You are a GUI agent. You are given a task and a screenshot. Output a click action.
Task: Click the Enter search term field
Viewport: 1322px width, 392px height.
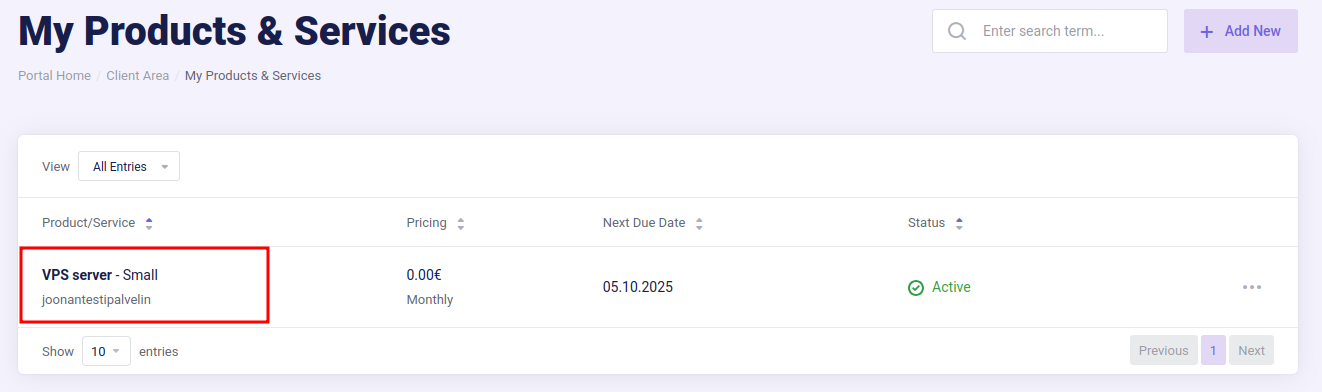point(1050,31)
